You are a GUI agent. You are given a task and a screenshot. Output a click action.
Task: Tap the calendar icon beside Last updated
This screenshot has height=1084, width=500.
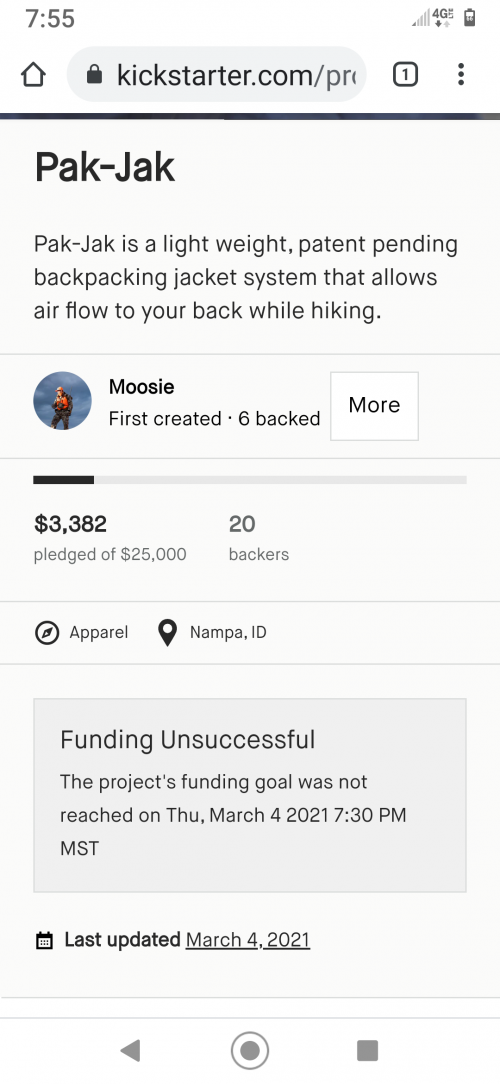[44, 941]
